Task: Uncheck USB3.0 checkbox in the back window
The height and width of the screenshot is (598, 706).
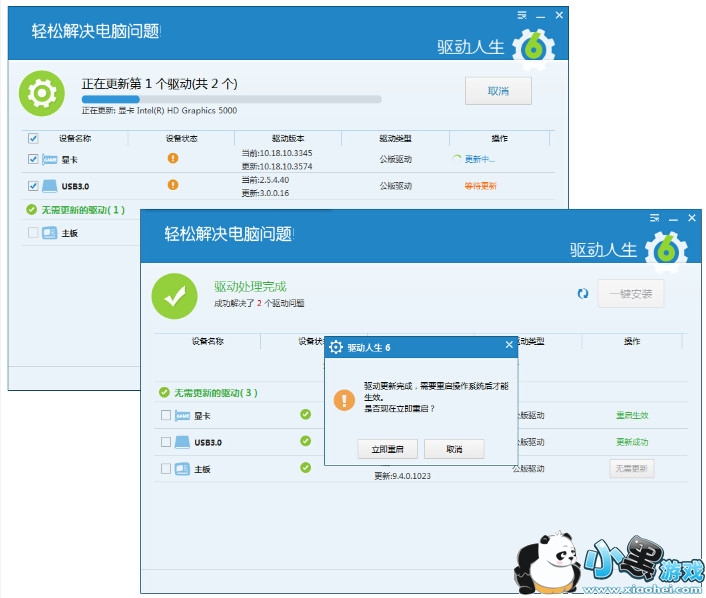Action: tap(33, 186)
